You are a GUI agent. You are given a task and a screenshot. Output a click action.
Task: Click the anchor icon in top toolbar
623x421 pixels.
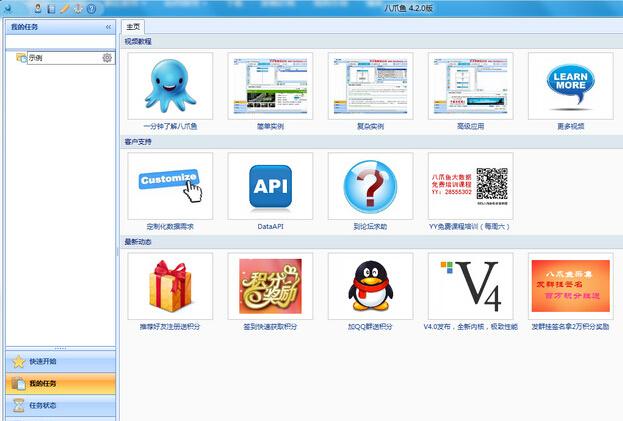(77, 8)
